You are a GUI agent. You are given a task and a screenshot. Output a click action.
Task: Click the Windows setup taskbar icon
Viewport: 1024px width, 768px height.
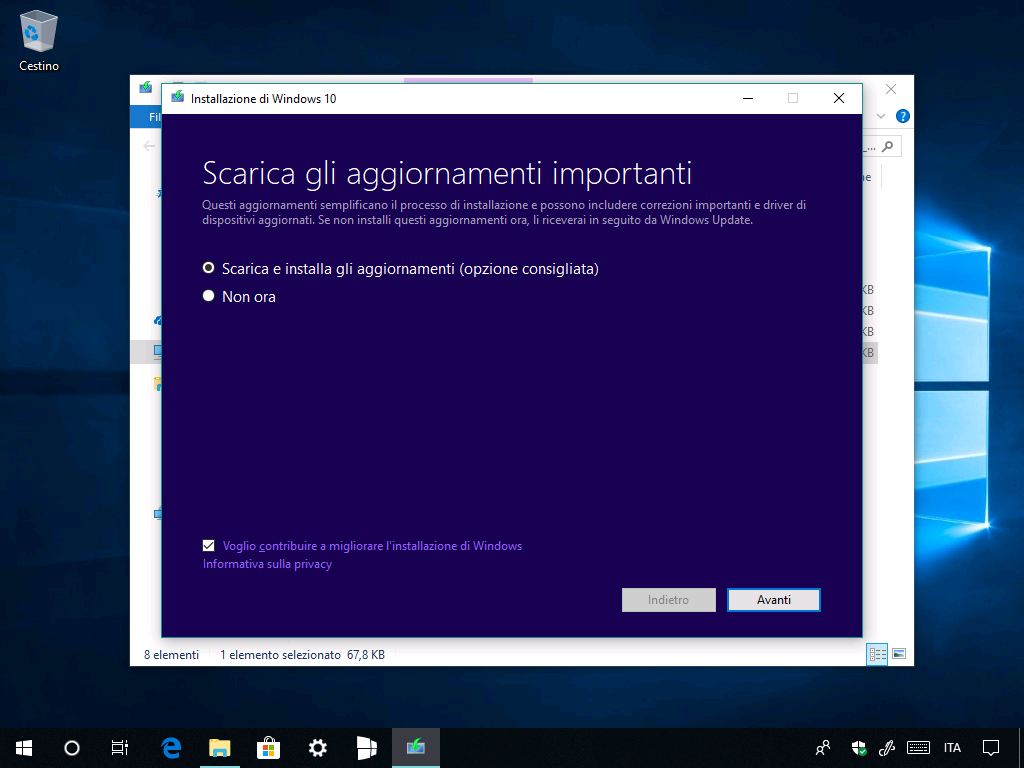(x=415, y=748)
